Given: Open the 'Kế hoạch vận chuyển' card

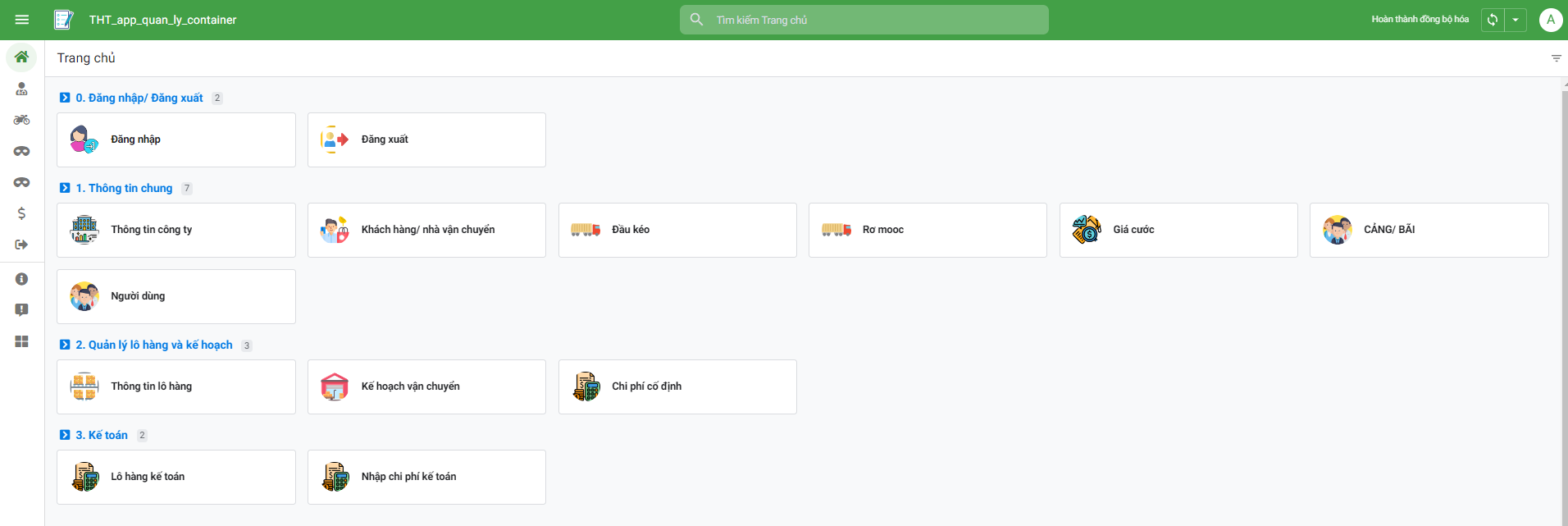Looking at the screenshot, I should tap(426, 386).
